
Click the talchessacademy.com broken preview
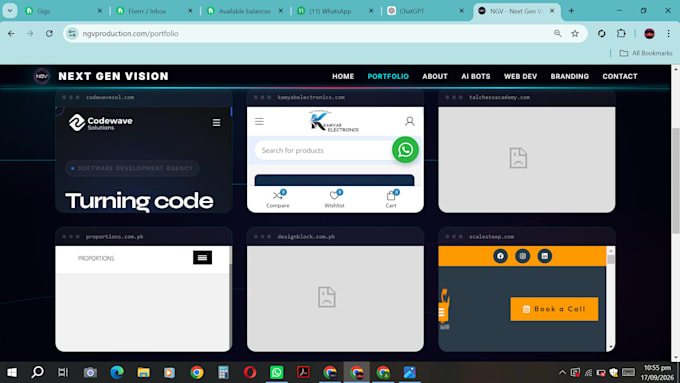(x=526, y=159)
